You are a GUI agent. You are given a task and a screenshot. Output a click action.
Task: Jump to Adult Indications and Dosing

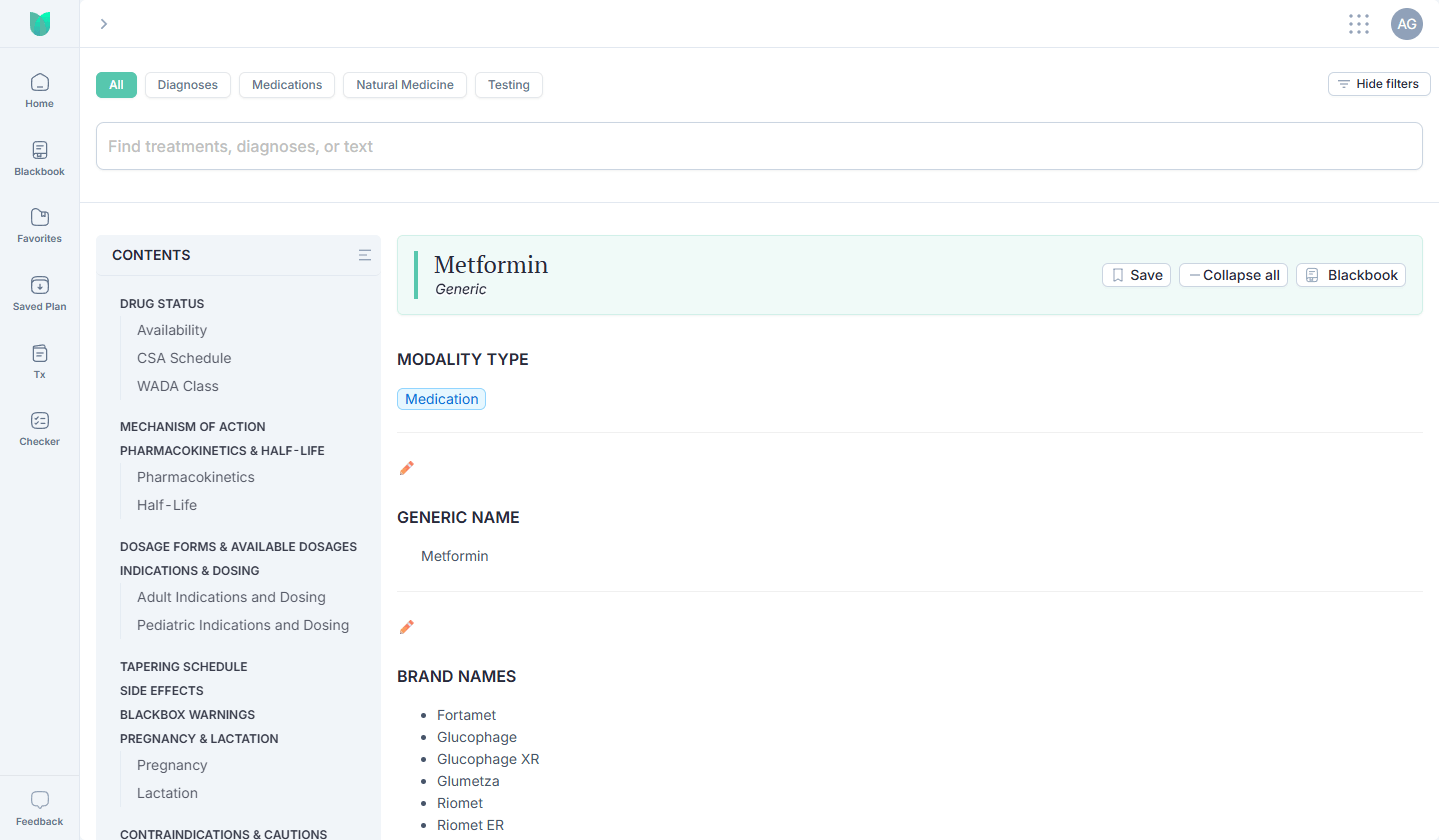pyautogui.click(x=231, y=597)
